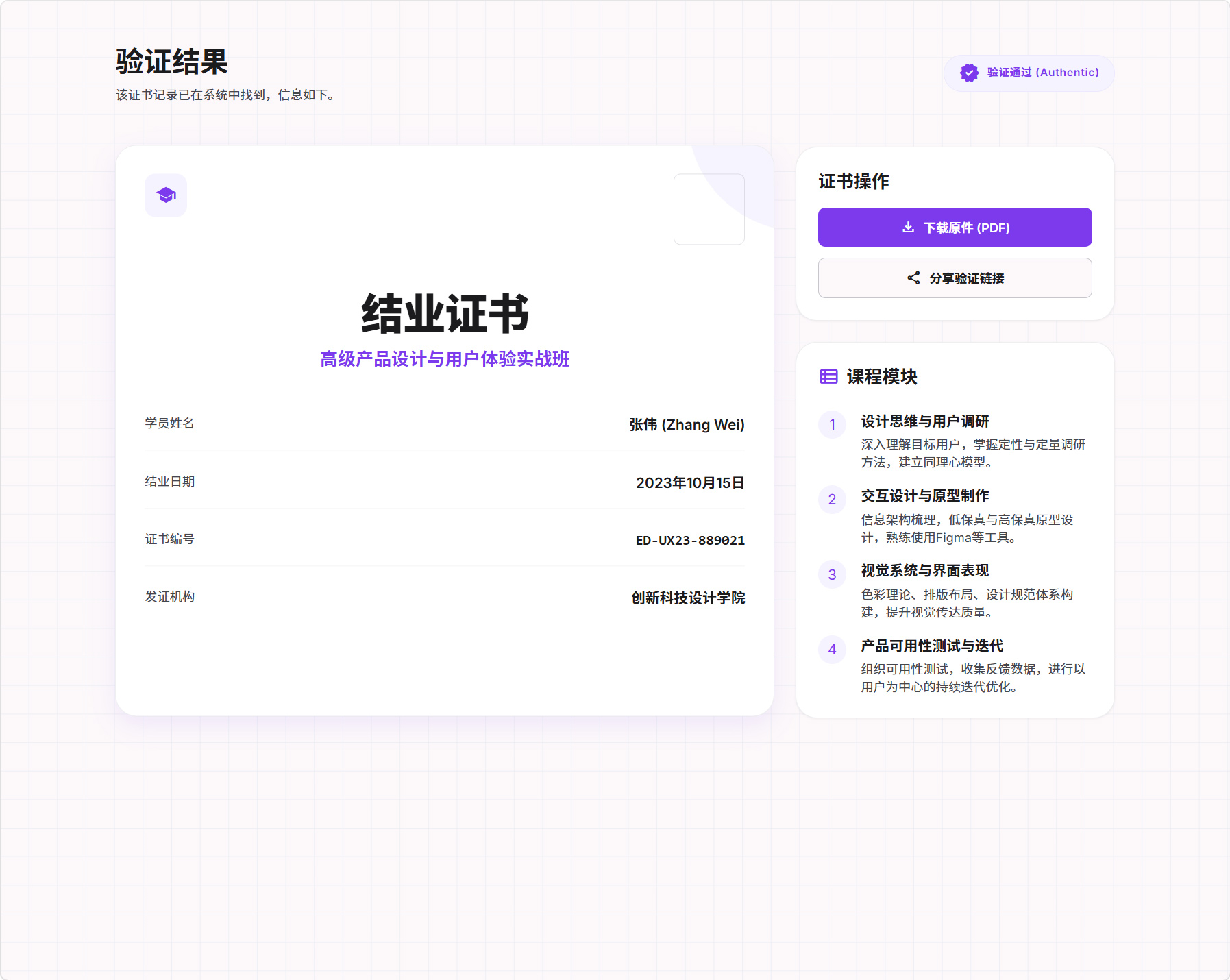This screenshot has height=980, width=1230.
Task: Click the 课程模块 heading text
Action: tap(882, 376)
